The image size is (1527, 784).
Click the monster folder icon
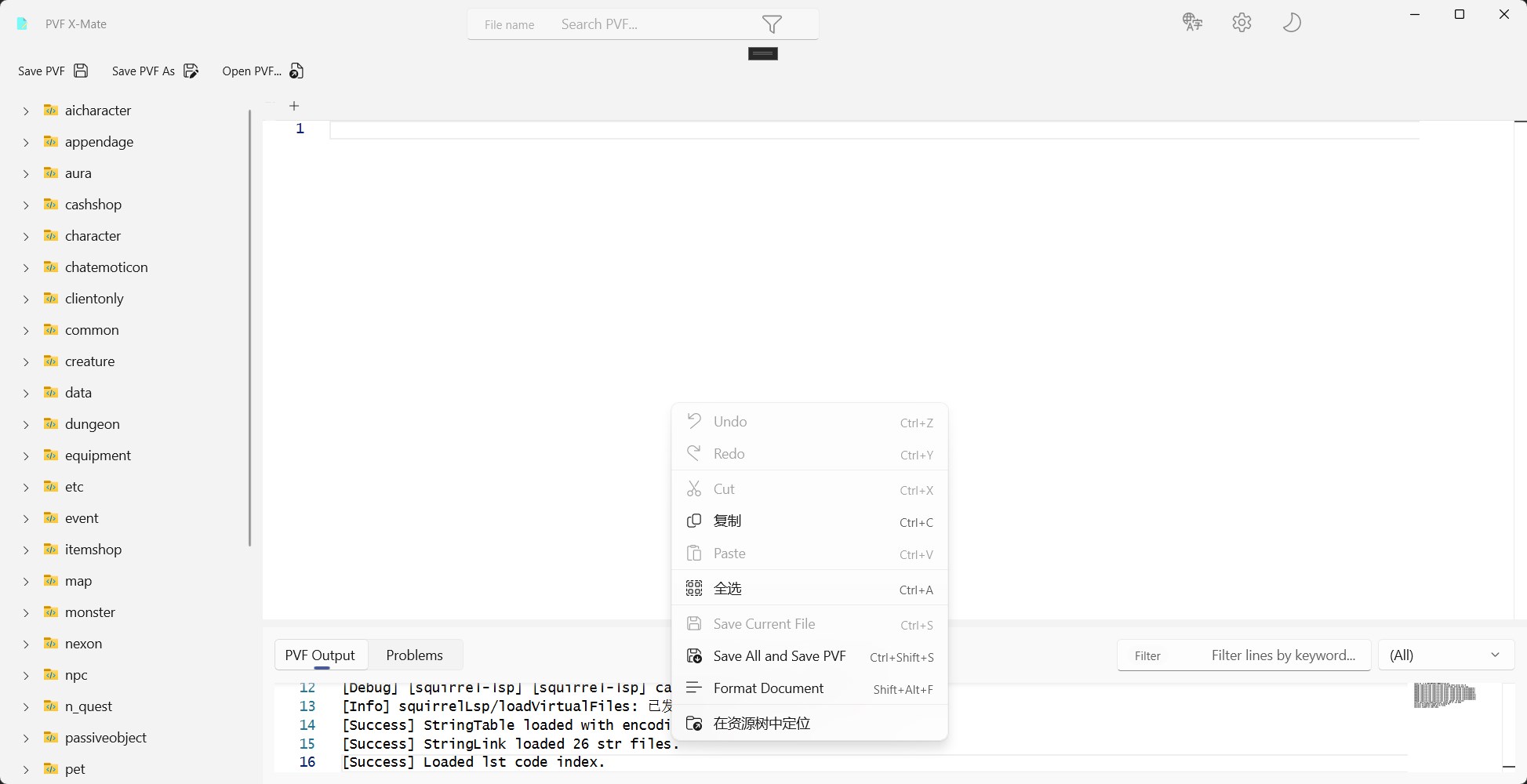(x=51, y=612)
